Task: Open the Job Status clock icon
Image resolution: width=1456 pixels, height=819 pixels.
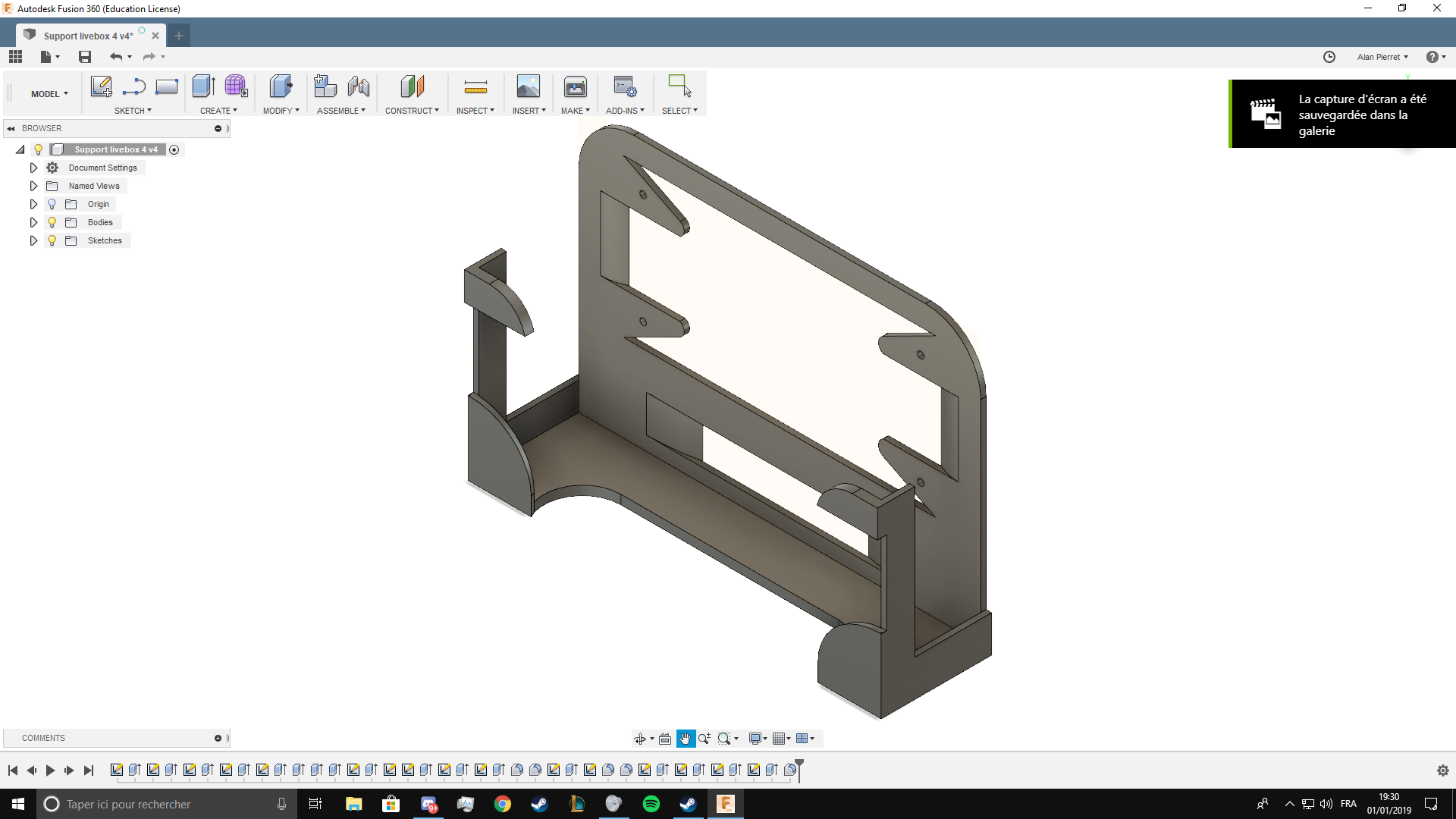Action: coord(1329,57)
